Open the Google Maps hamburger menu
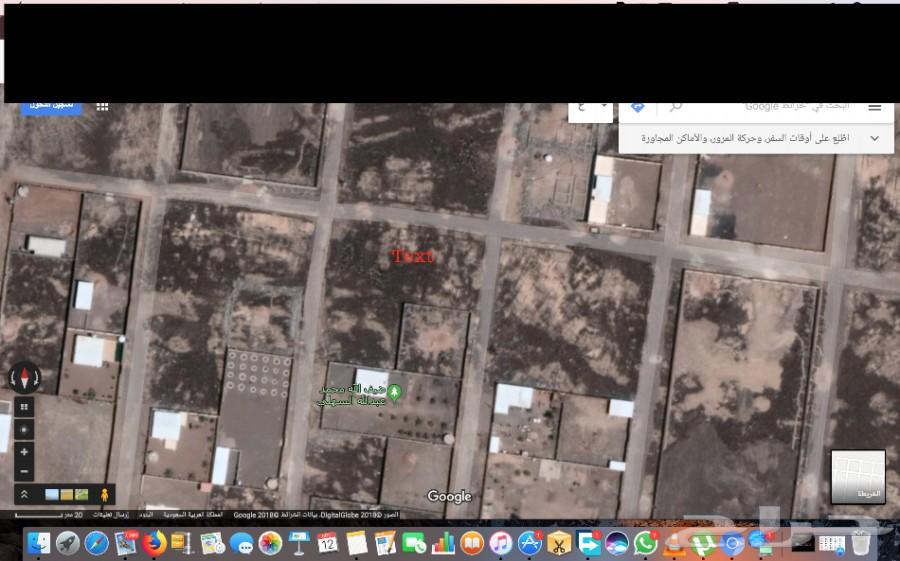Screen dimensions: 900x561 (875, 107)
